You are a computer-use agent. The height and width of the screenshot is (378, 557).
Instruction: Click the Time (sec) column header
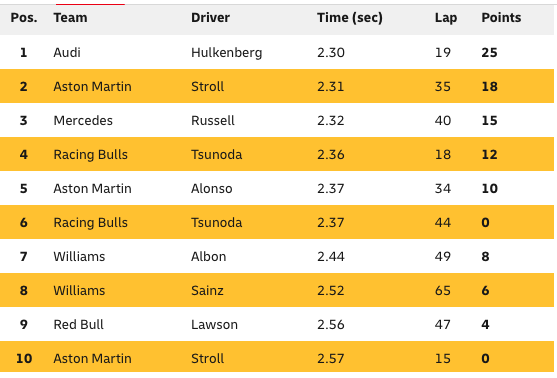point(350,18)
